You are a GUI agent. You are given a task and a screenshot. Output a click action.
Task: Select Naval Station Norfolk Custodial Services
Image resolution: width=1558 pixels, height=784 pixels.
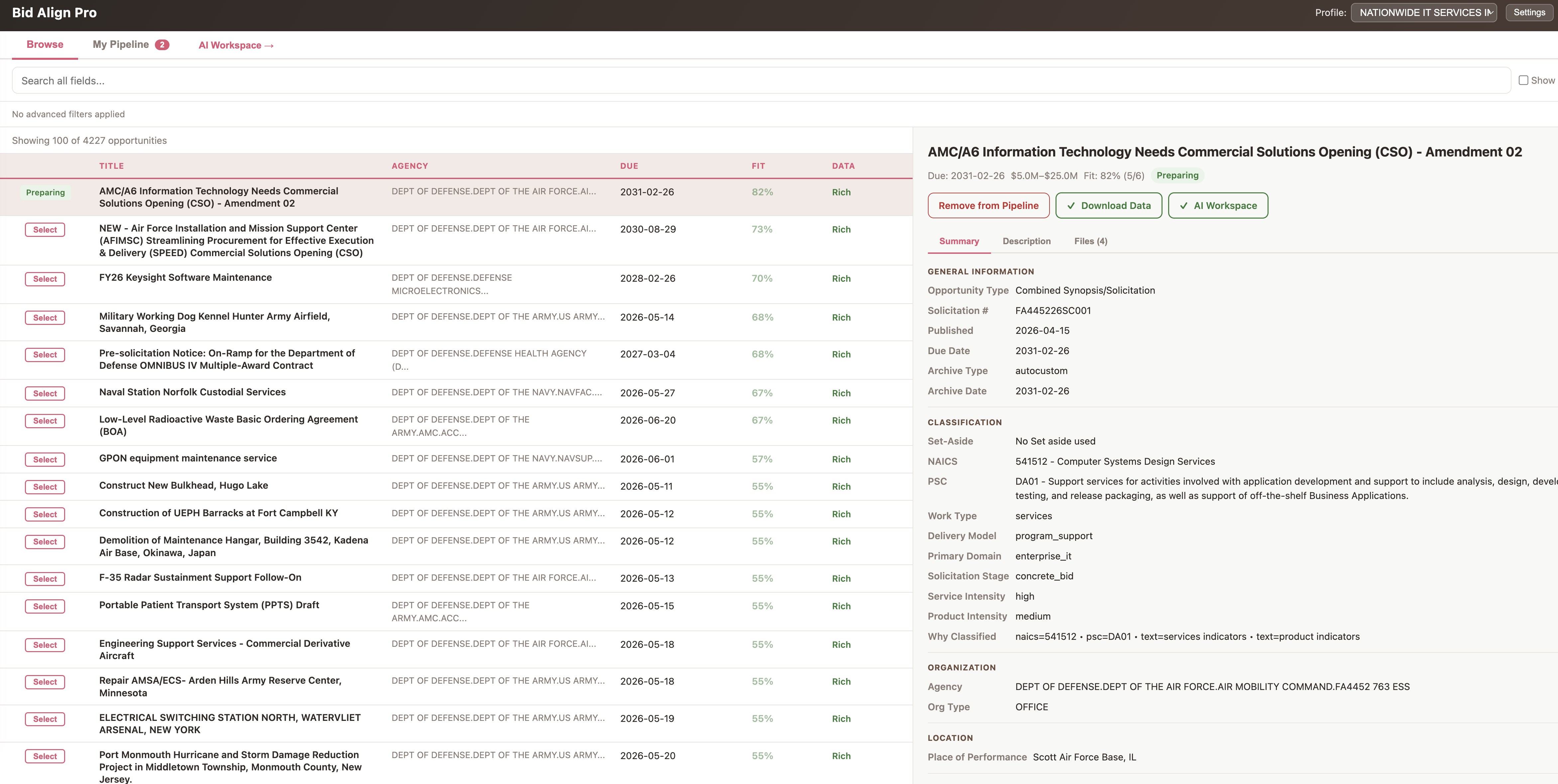pyautogui.click(x=45, y=394)
